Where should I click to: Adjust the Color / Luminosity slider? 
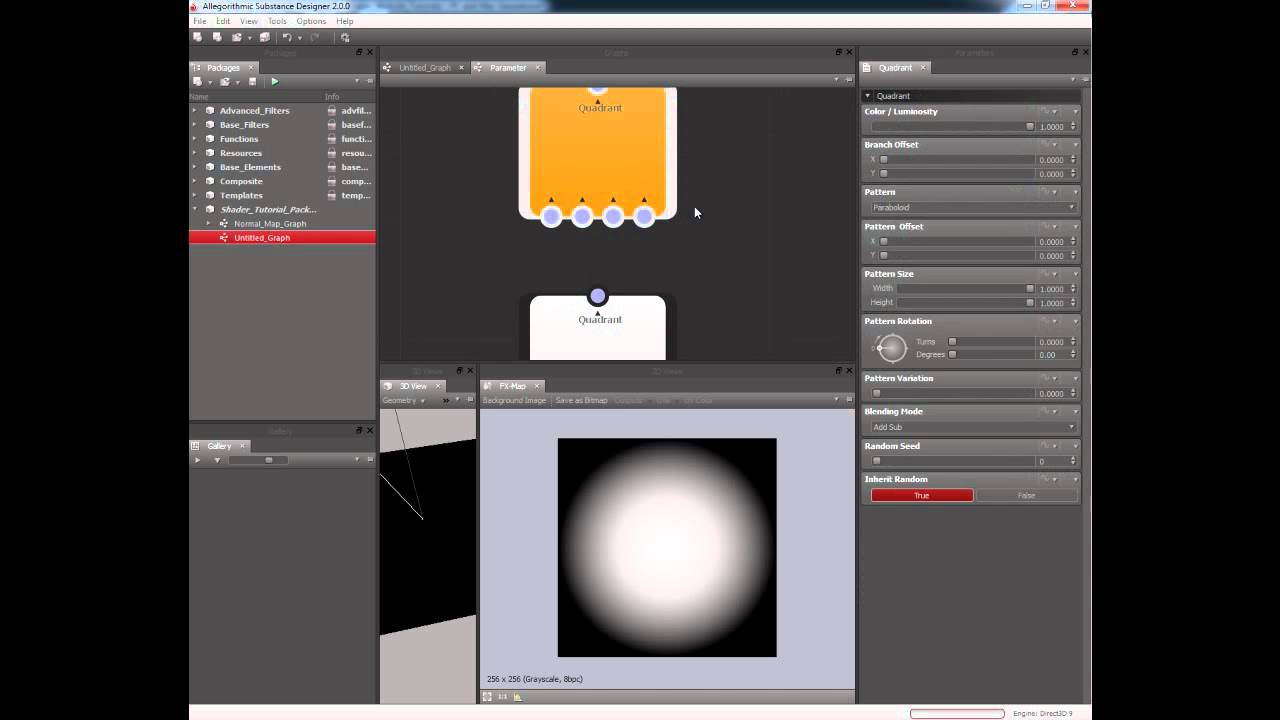[950, 127]
